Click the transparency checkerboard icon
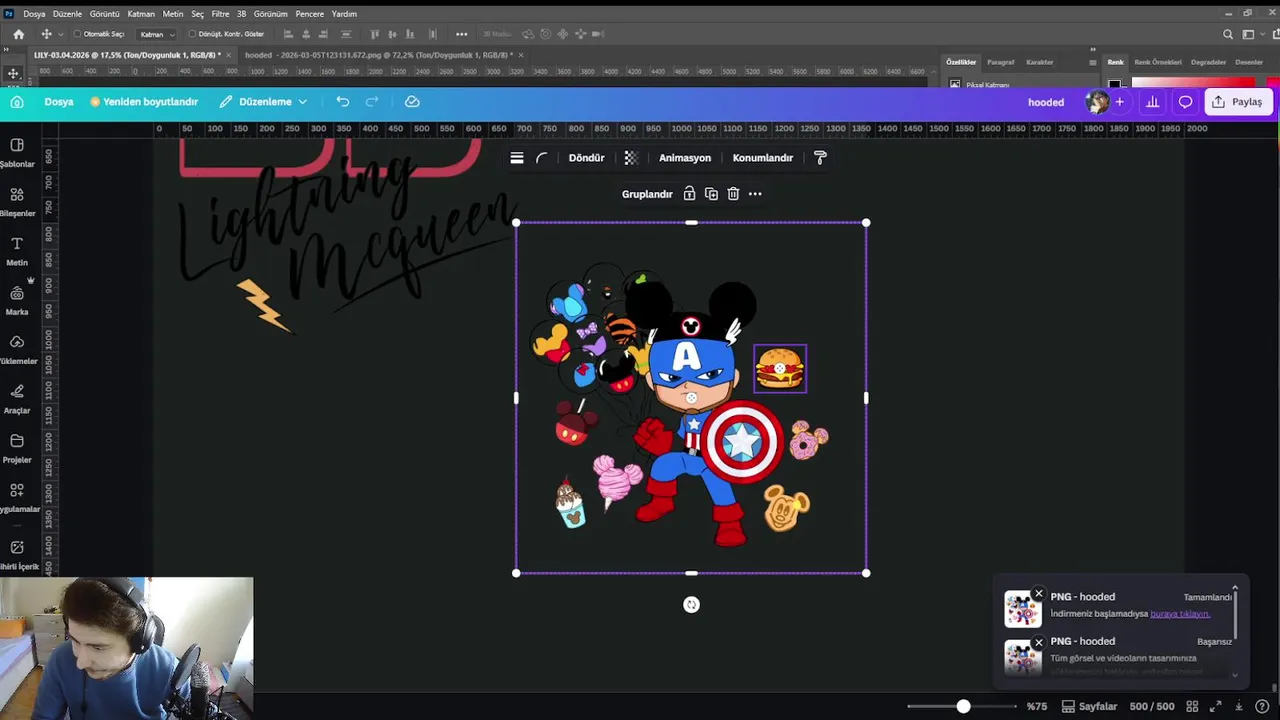1280x720 pixels. 631,158
